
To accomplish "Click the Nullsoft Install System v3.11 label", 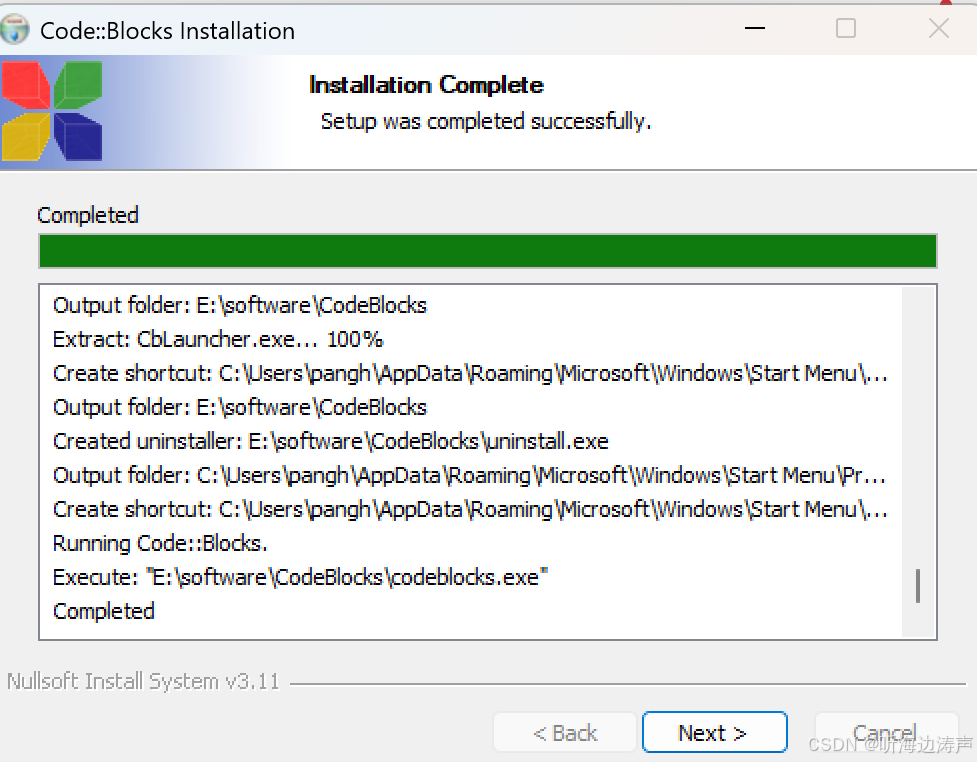I will pos(143,681).
